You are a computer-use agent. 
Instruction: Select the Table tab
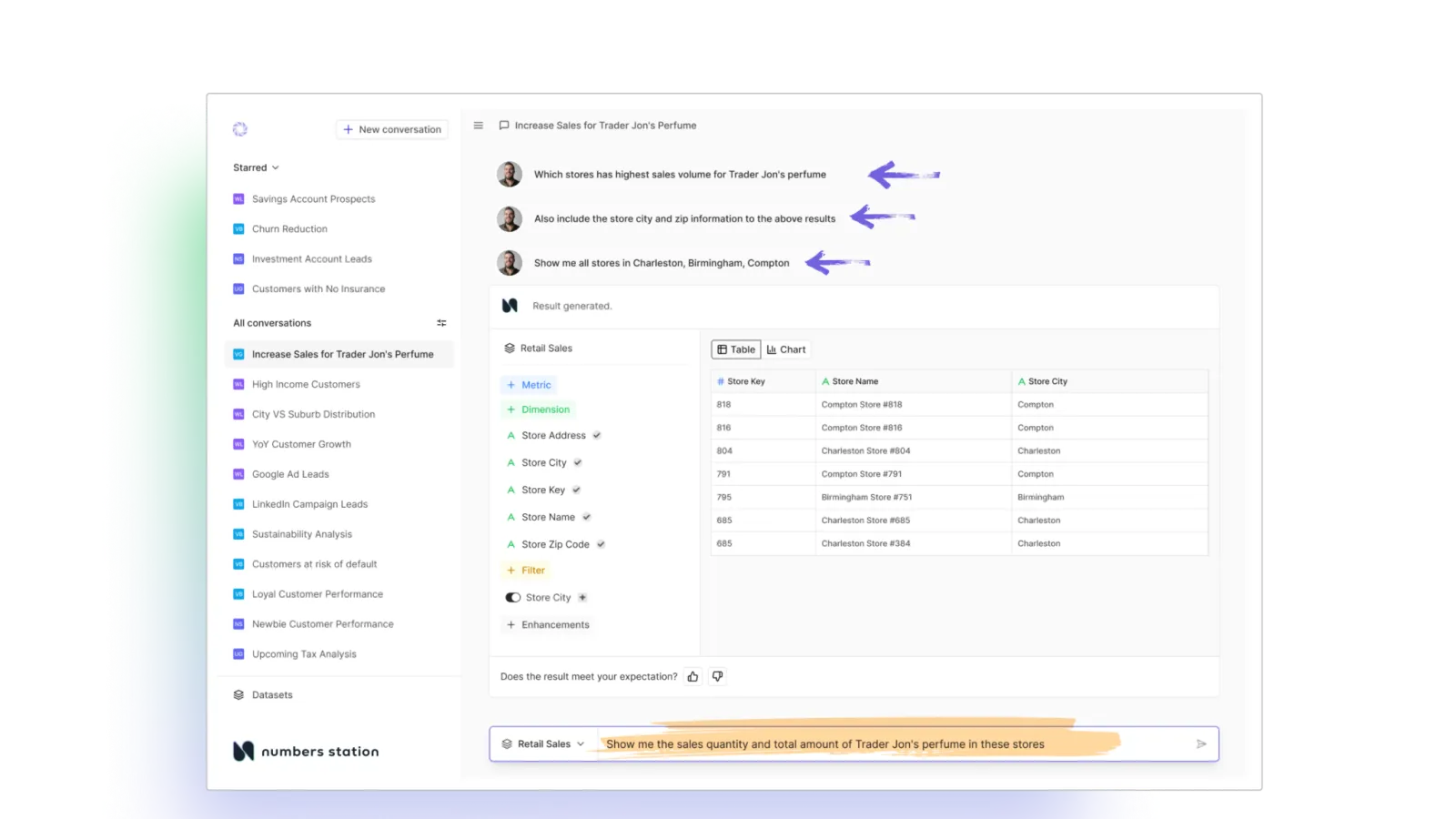[x=736, y=349]
